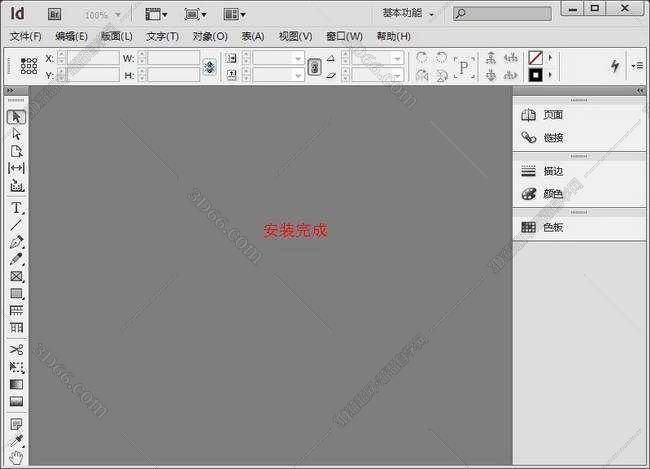Viewport: 650px width, 469px height.
Task: Open Adobe Bridge via Br icon
Action: 54,15
